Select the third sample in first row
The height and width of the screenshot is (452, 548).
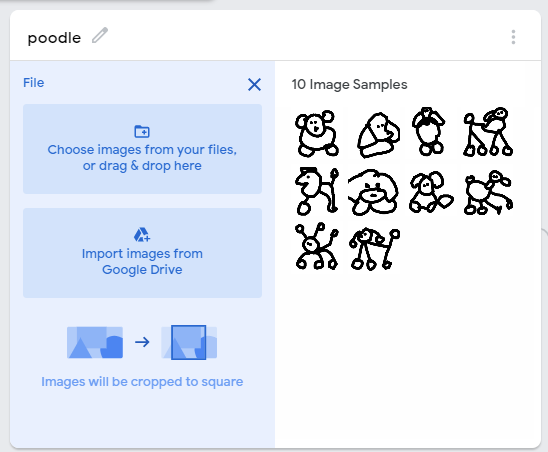click(x=431, y=133)
